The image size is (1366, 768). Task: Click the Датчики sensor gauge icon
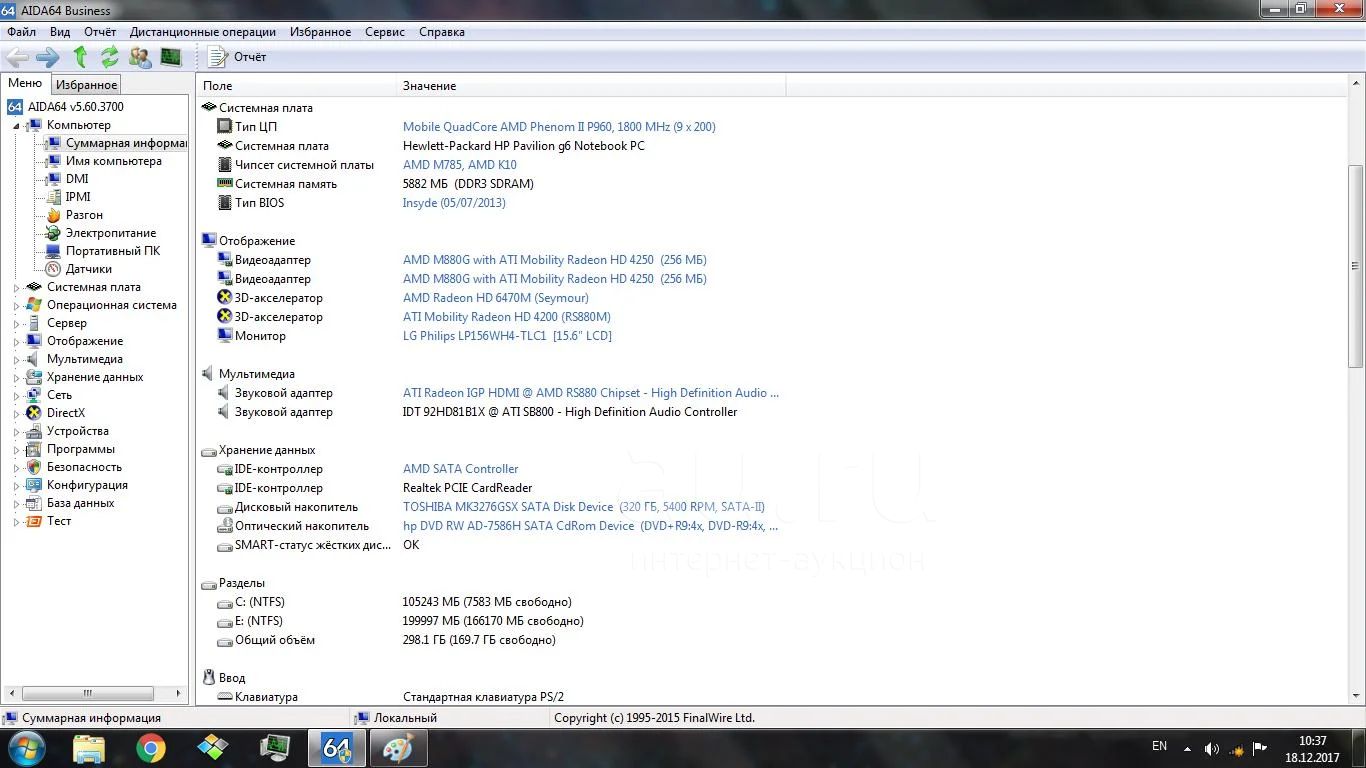pyautogui.click(x=53, y=269)
